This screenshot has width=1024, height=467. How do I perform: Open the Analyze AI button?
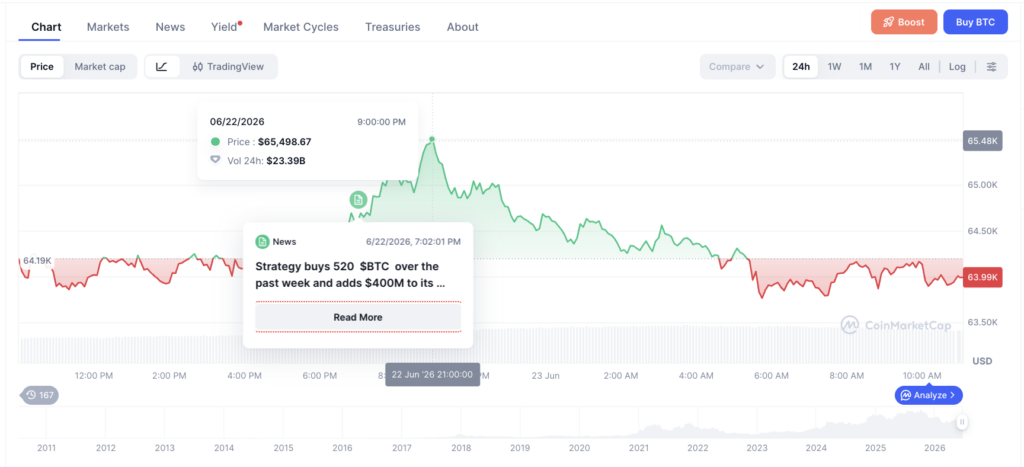point(928,395)
